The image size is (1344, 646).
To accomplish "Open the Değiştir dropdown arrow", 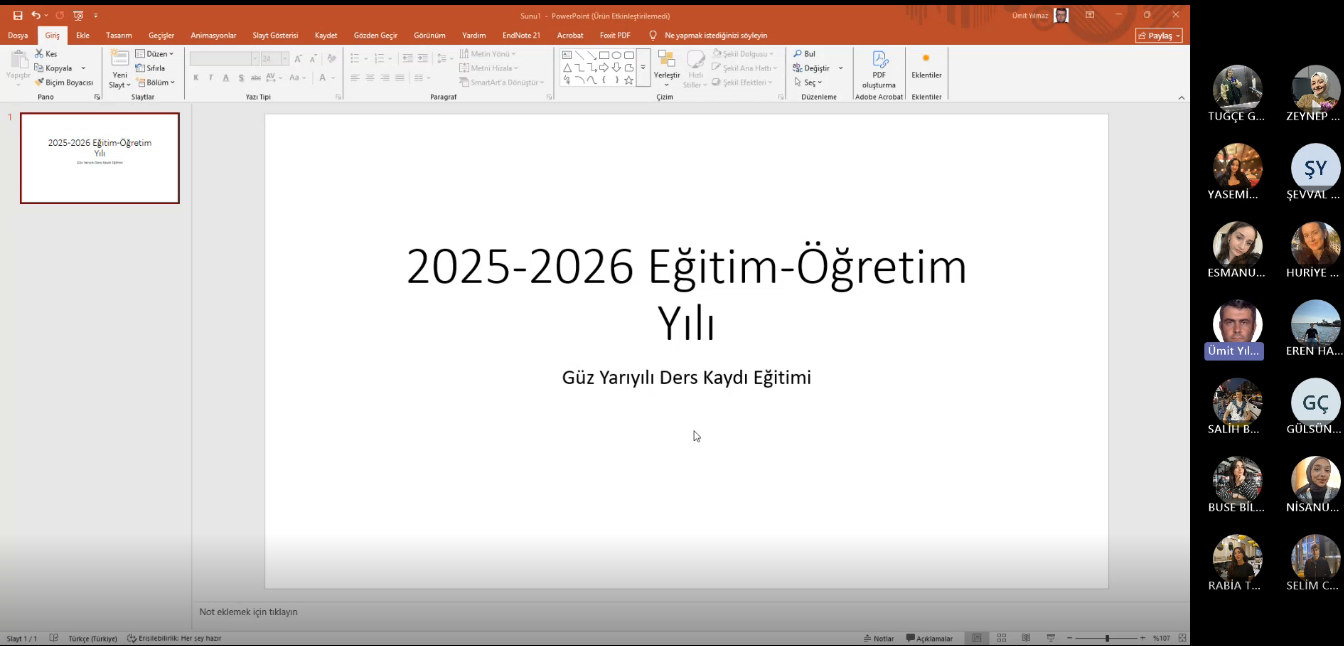I will coord(841,69).
